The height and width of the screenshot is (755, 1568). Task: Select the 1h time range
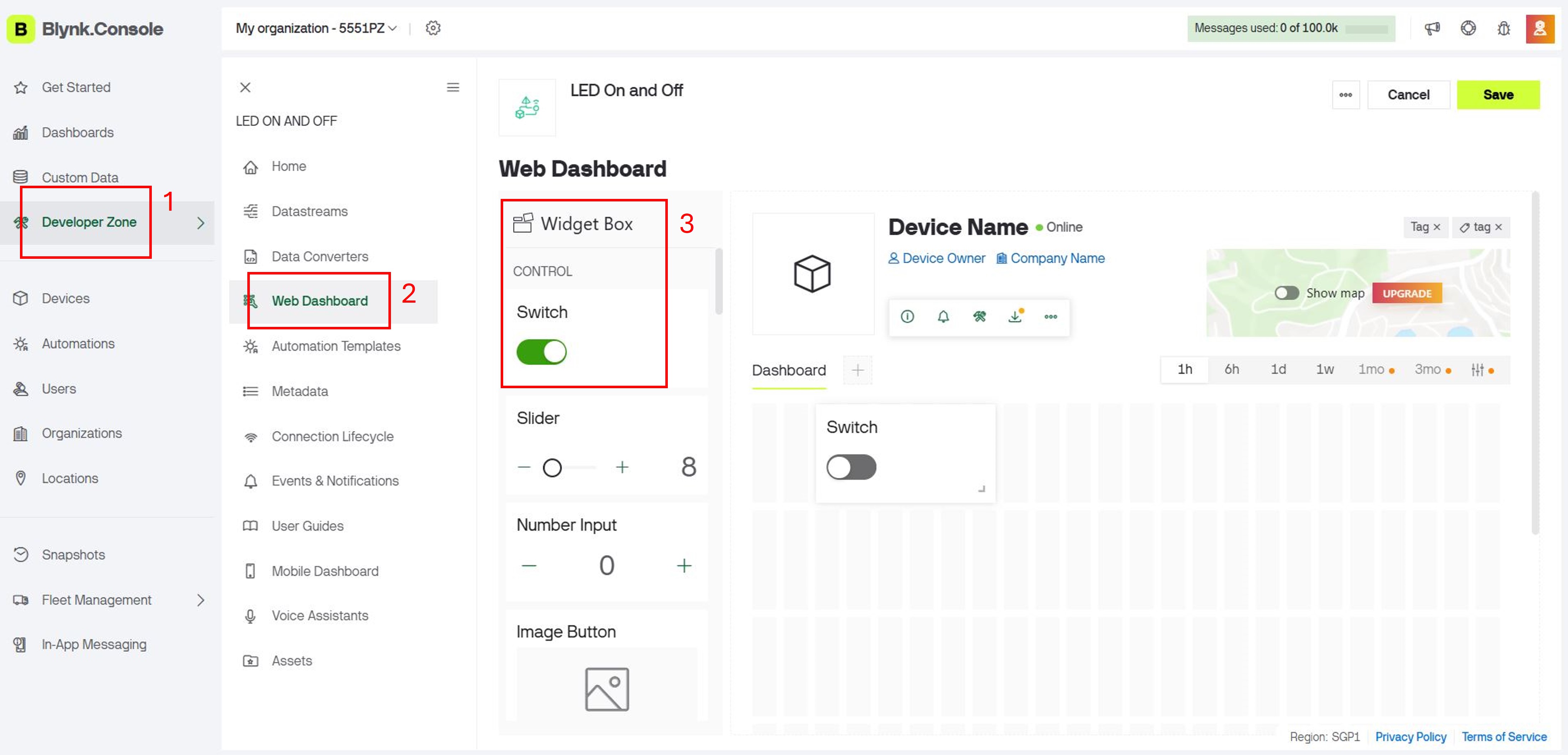tap(1185, 370)
